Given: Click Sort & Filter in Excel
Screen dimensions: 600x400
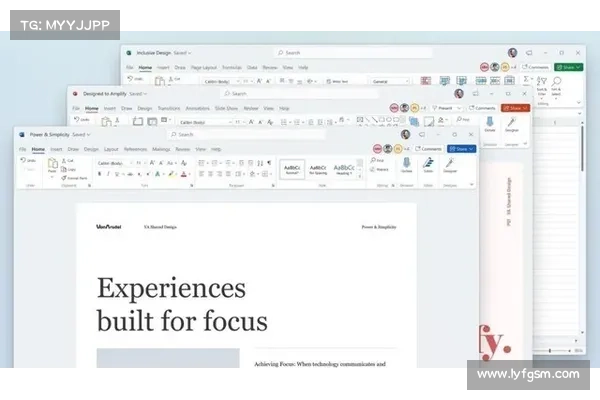Looking at the screenshot, I should click(542, 86).
